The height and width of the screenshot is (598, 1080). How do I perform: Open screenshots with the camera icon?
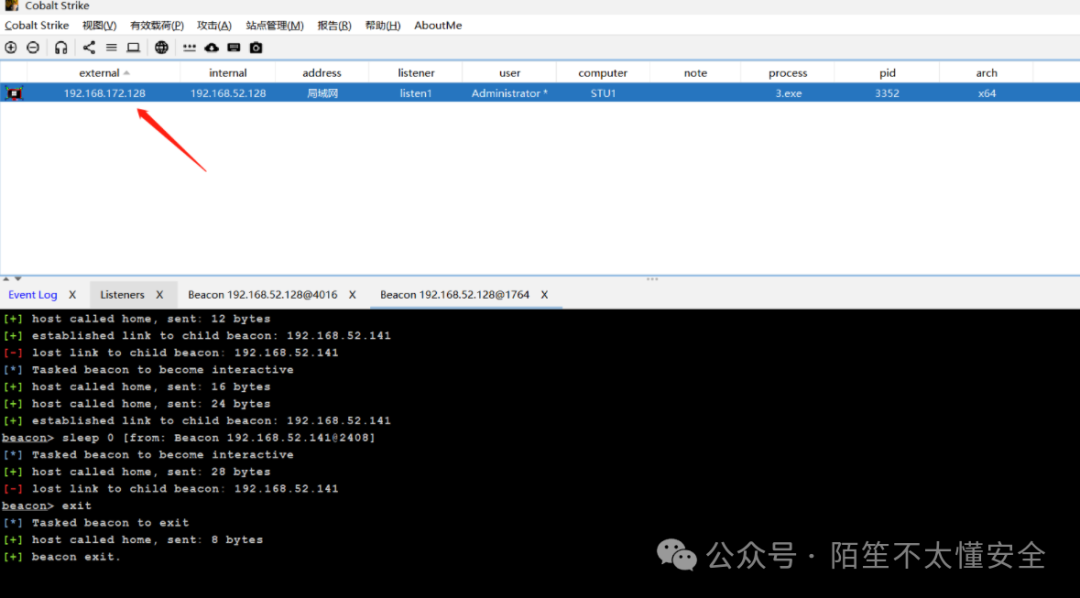tap(256, 47)
